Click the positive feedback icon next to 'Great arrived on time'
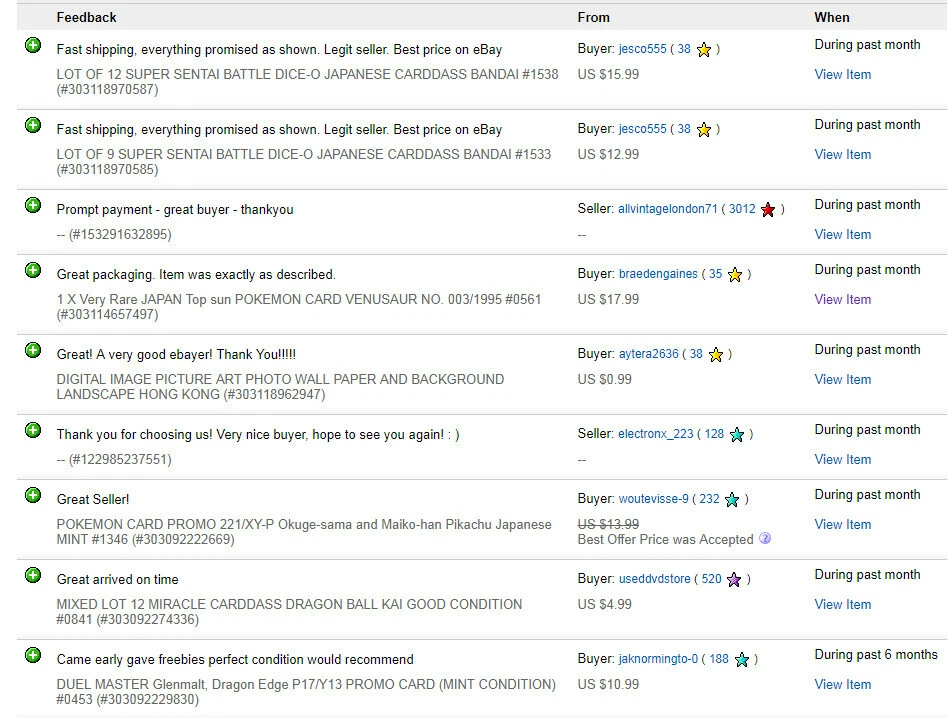 point(33,575)
